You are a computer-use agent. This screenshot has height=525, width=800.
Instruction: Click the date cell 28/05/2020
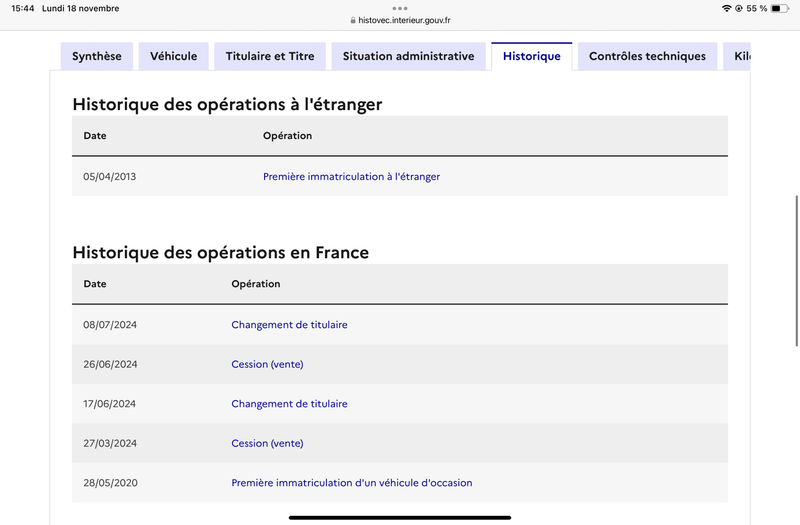(x=110, y=483)
